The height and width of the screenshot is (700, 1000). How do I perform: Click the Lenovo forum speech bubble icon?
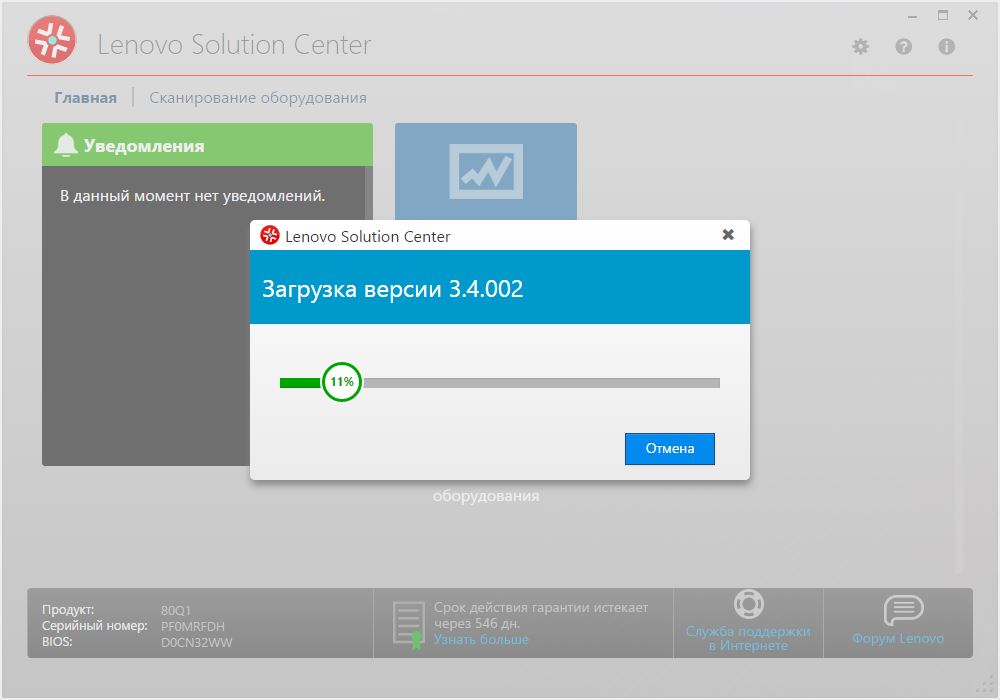[903, 610]
